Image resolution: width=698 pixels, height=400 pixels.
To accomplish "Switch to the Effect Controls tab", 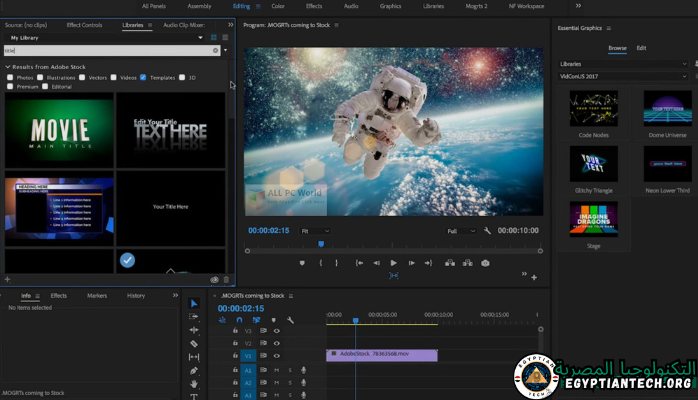I will pos(84,24).
